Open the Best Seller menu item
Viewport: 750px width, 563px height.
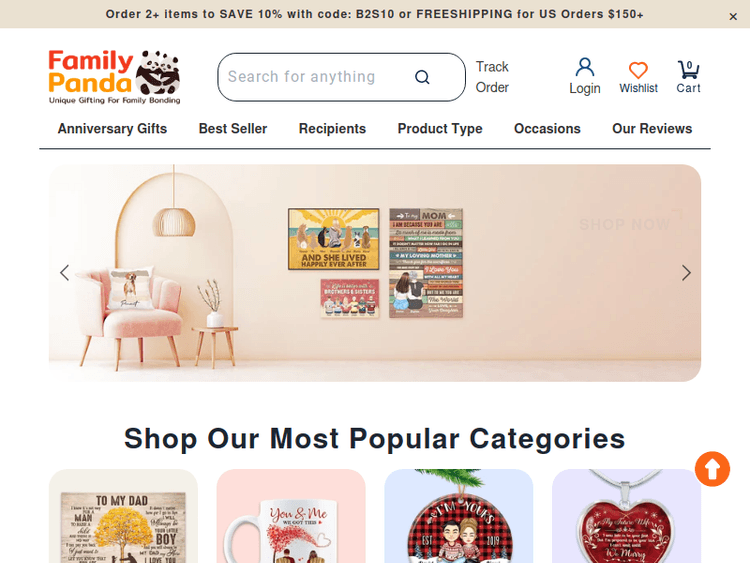tap(233, 129)
